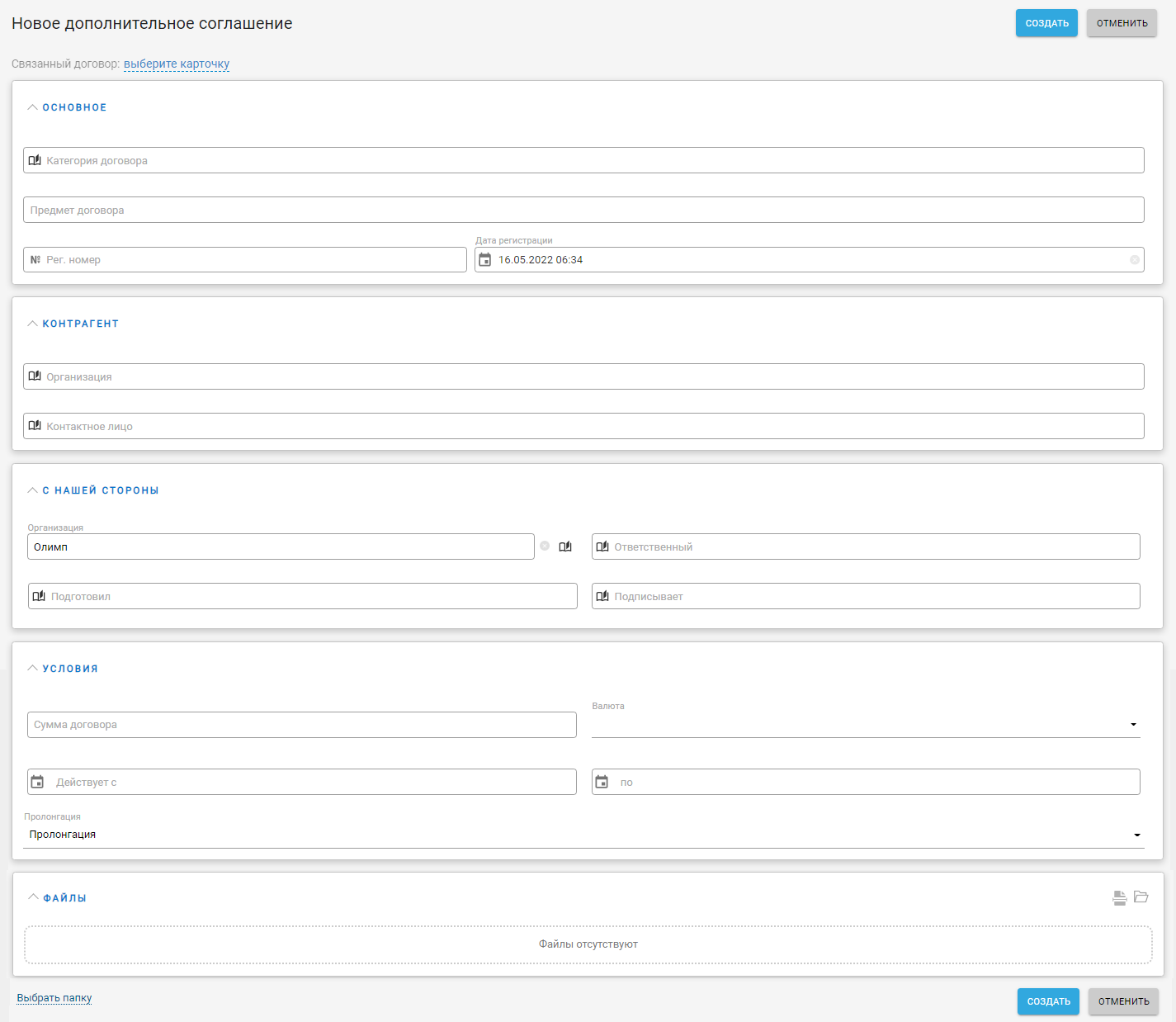Click the scan document icon in Файлы section
This screenshot has height=1022, width=1176.
(x=1120, y=898)
